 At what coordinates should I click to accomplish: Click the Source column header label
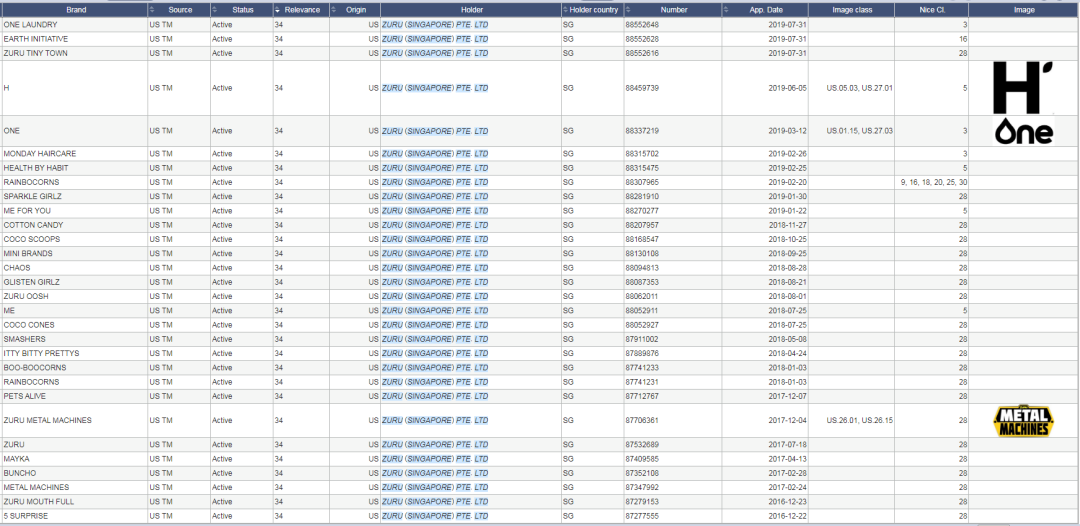pyautogui.click(x=180, y=10)
